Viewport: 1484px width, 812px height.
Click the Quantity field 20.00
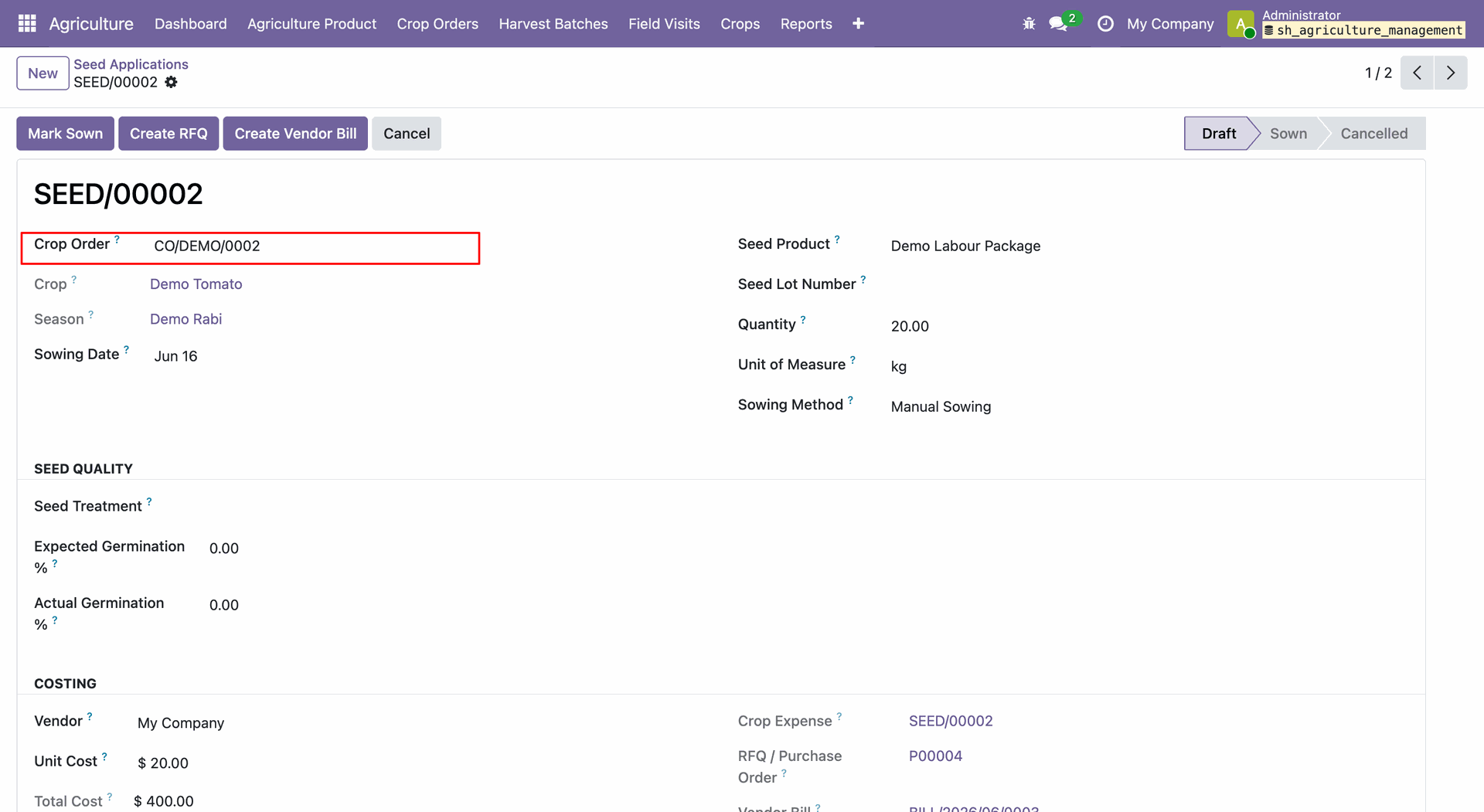1149,327
